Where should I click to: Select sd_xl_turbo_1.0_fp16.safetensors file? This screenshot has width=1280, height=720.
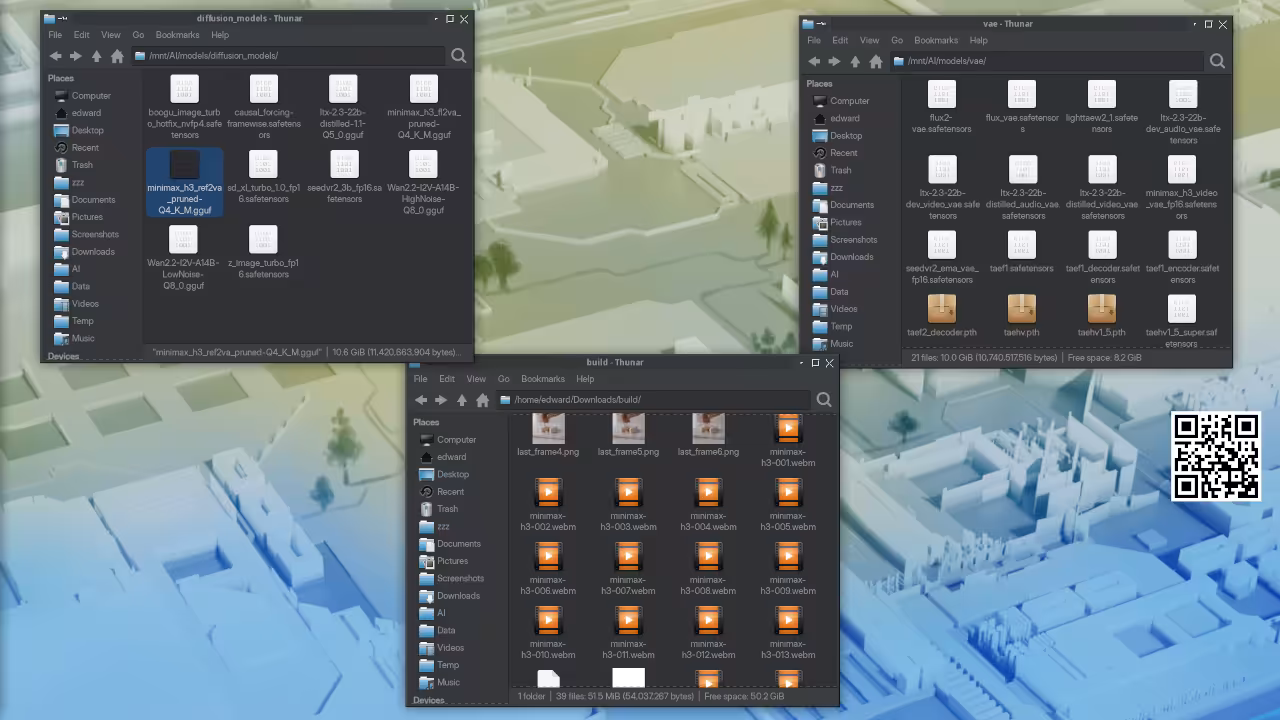(x=264, y=178)
